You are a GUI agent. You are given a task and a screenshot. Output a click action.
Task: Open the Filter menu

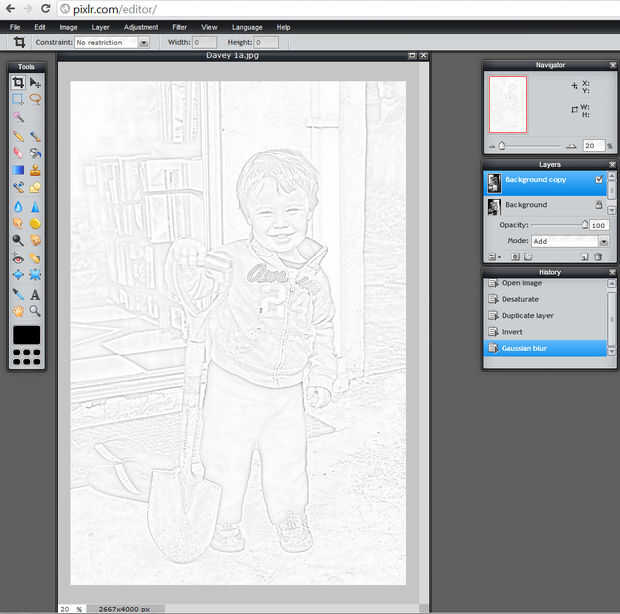pyautogui.click(x=179, y=27)
